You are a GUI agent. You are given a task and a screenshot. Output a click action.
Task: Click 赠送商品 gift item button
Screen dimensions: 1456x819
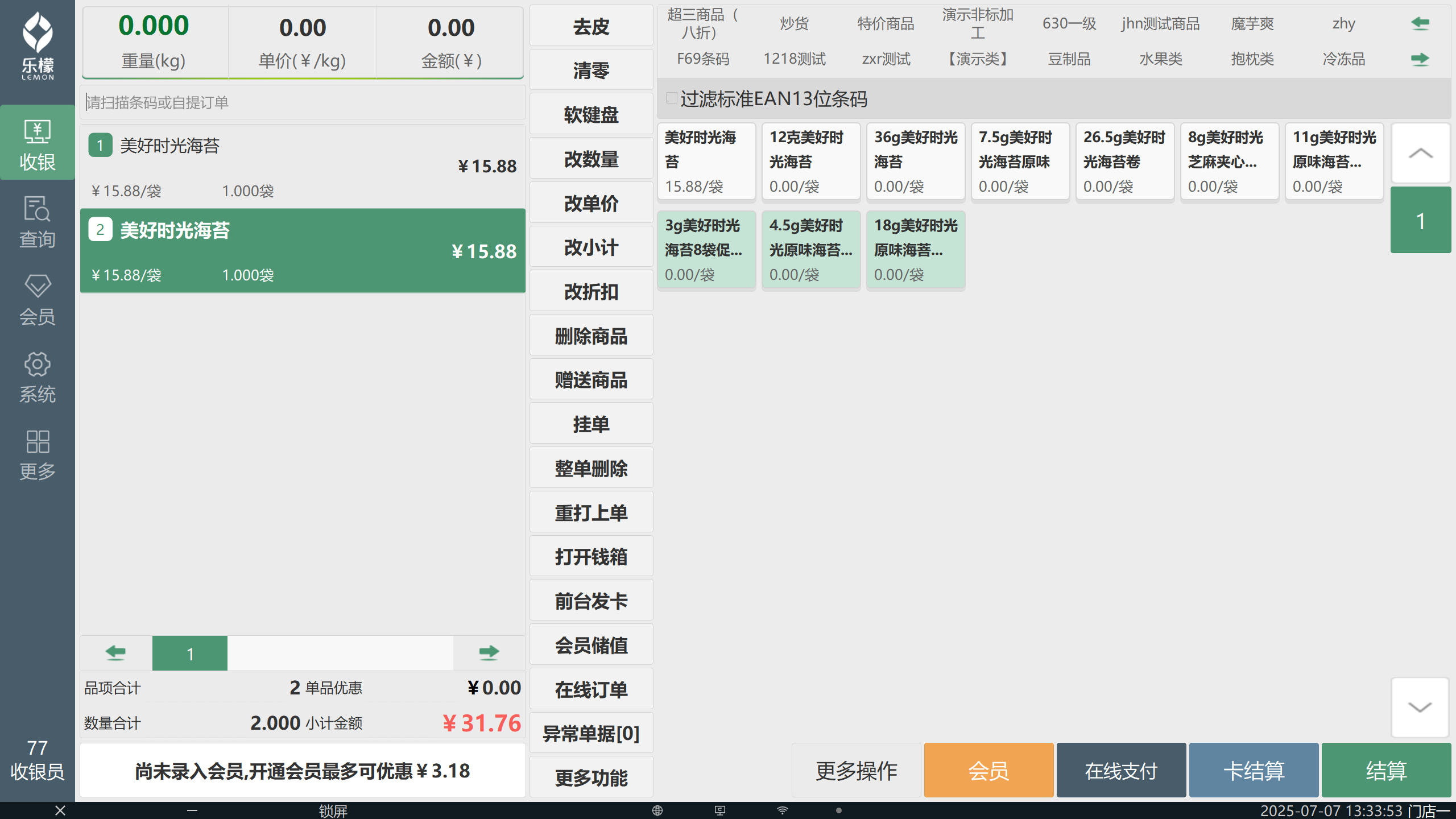pyautogui.click(x=591, y=379)
